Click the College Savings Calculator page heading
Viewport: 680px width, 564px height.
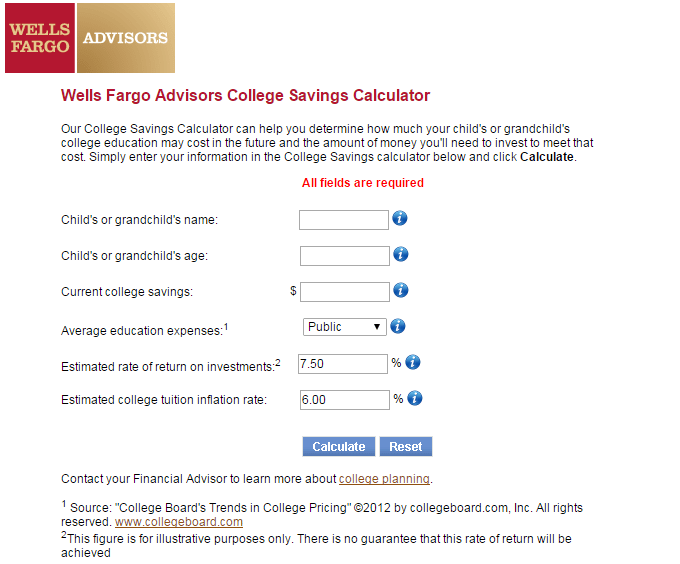click(x=245, y=95)
